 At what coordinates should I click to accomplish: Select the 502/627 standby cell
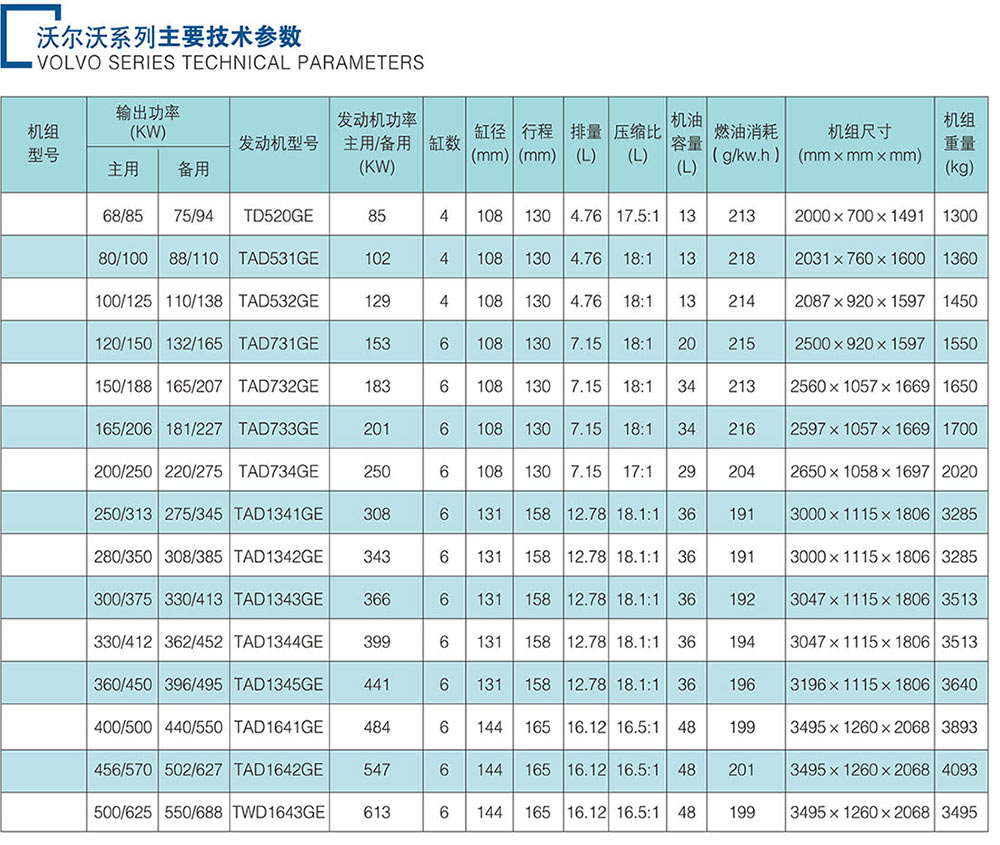pos(194,770)
